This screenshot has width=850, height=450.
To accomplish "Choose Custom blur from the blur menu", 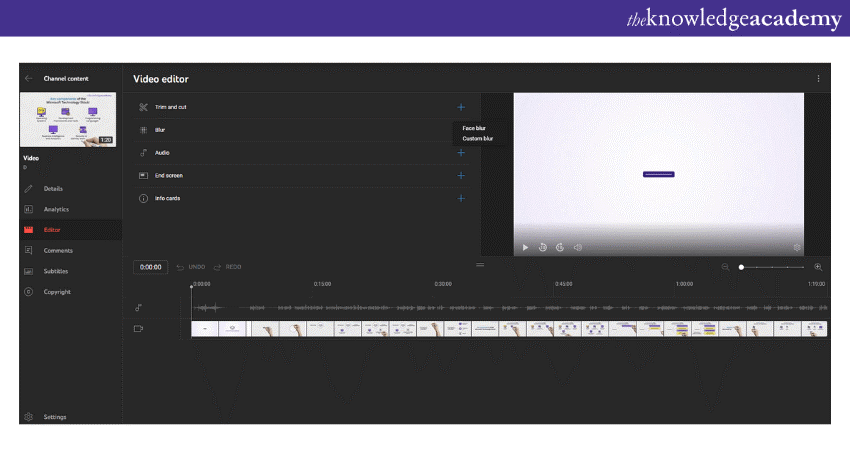I will (477, 139).
